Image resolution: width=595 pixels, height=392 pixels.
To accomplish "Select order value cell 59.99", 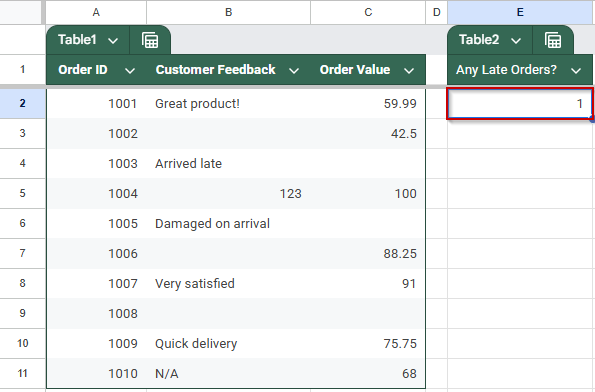I will (x=368, y=104).
